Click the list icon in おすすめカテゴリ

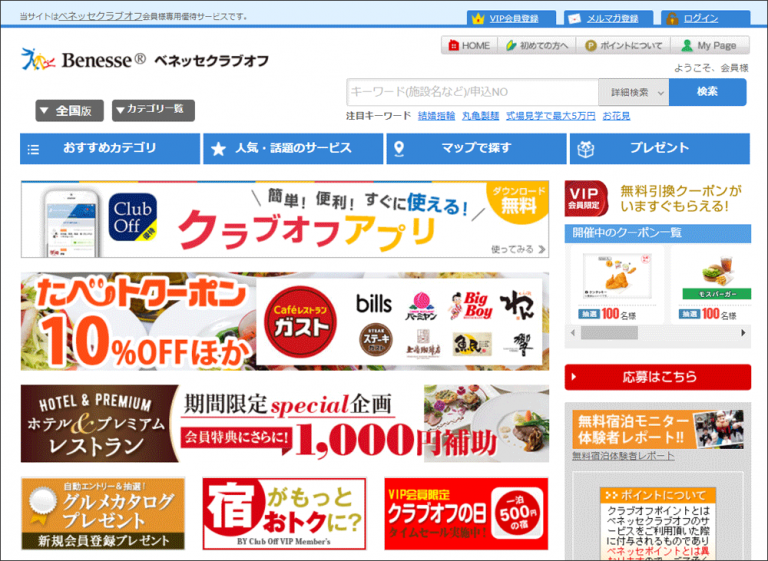tap(33, 149)
